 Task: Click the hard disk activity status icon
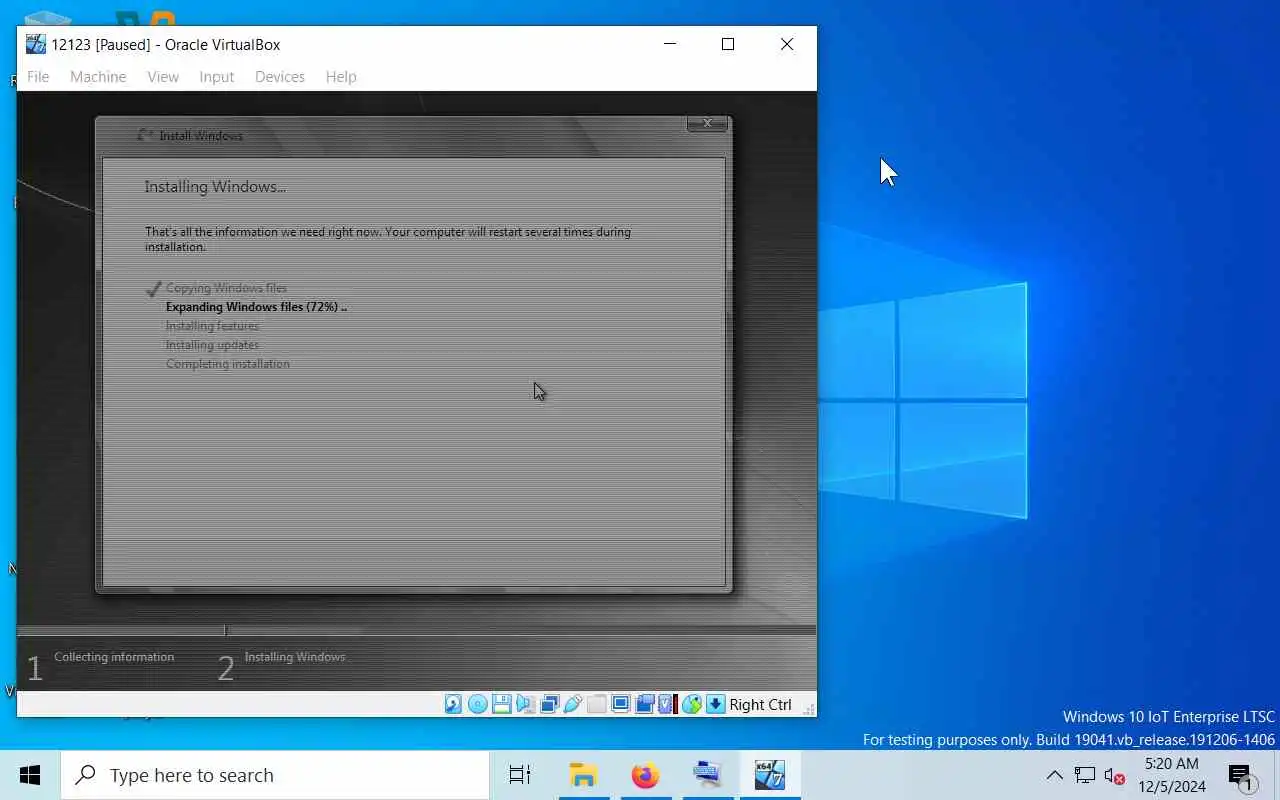[453, 704]
